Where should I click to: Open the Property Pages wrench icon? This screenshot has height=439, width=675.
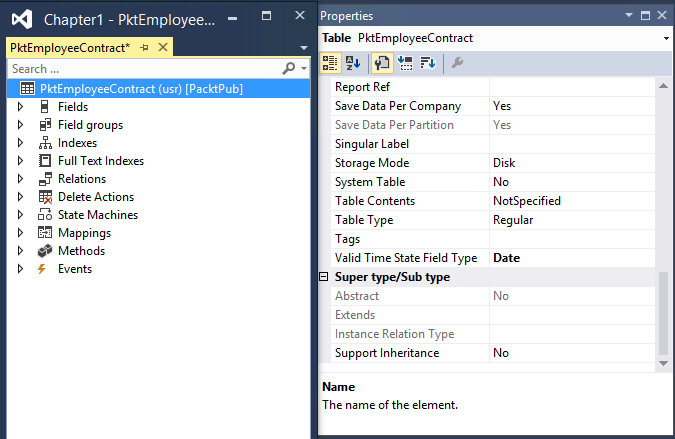pos(457,63)
